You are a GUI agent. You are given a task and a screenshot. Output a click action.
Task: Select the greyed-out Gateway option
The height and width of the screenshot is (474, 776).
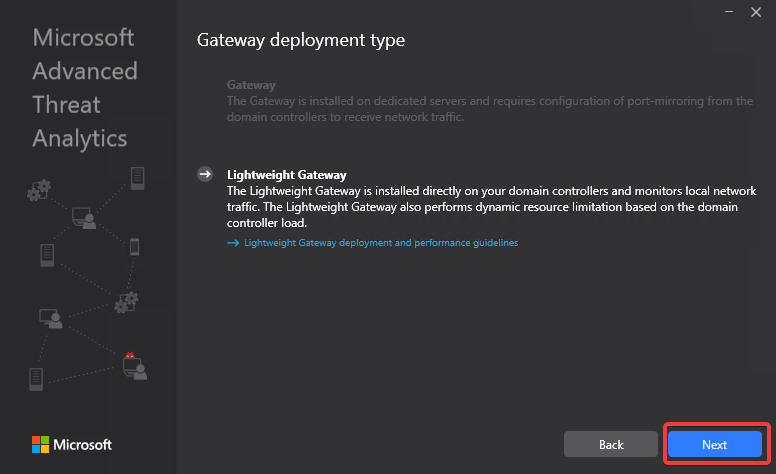251,86
